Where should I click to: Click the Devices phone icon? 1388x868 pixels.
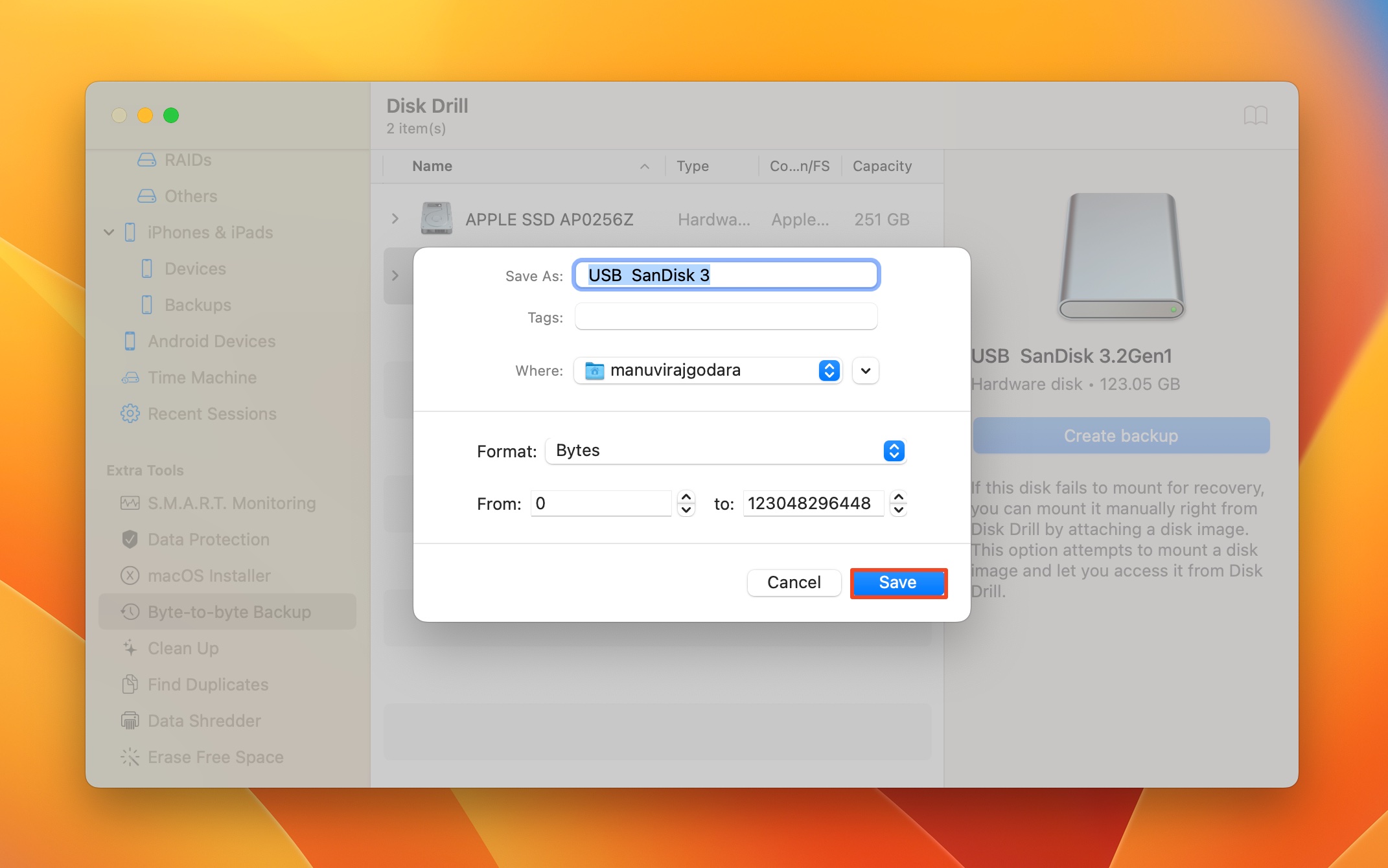click(147, 269)
